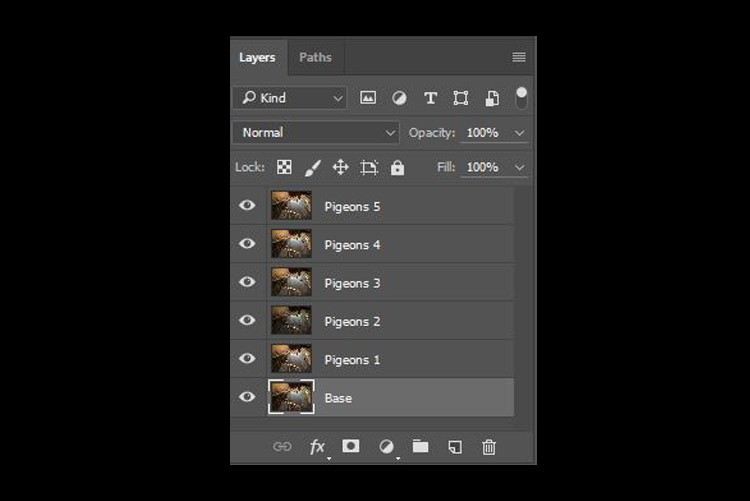Select layer name Pigeons 1
The width and height of the screenshot is (750, 501).
[x=352, y=360]
